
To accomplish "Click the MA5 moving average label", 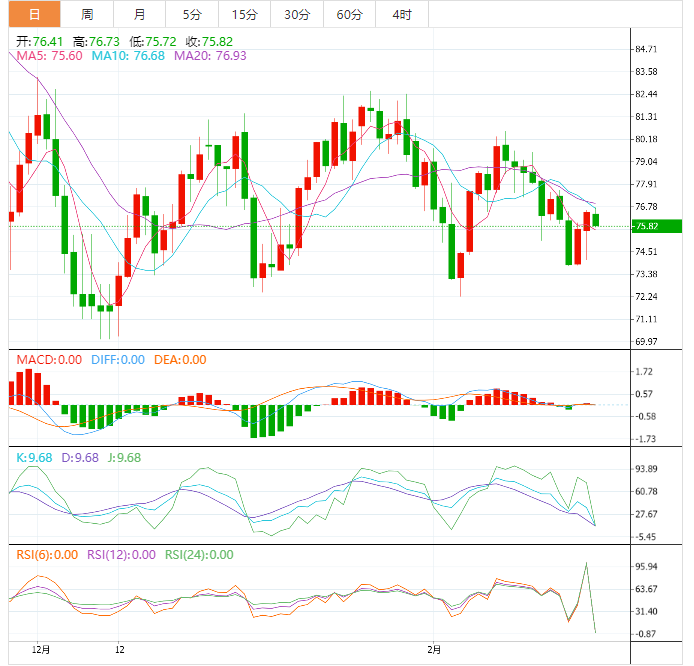I will point(47,57).
